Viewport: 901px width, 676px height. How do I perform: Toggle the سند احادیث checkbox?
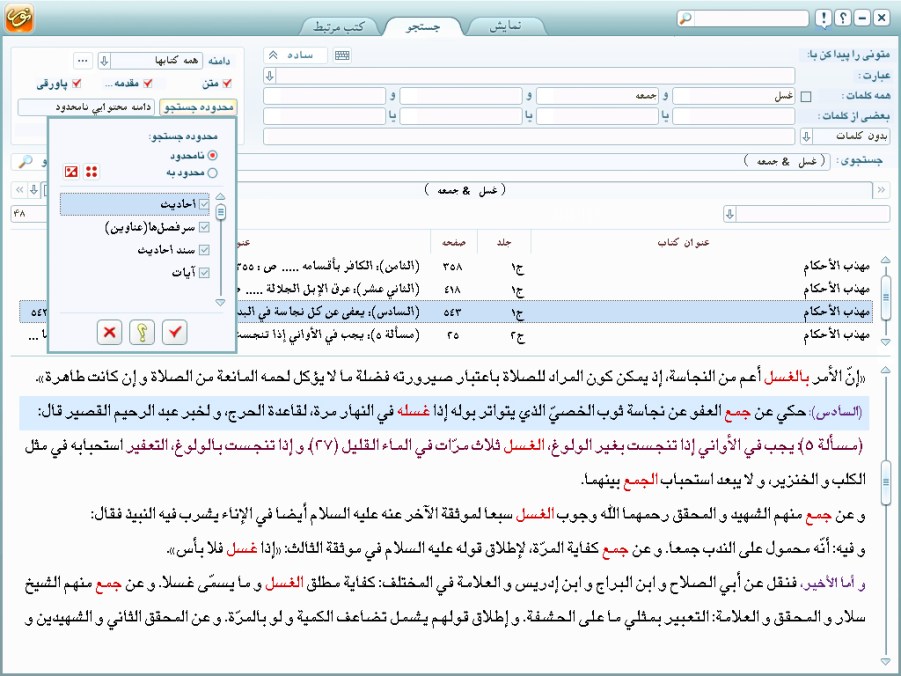coord(204,250)
